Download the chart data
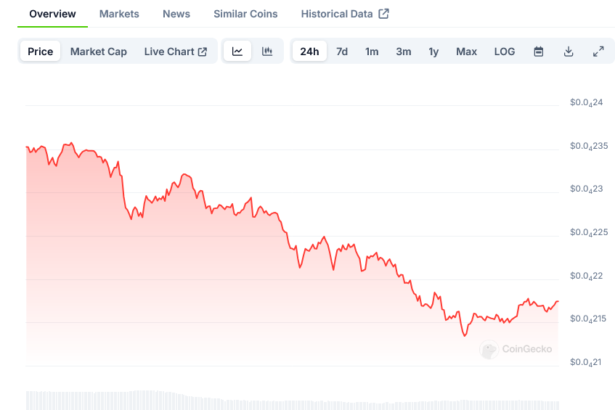 click(568, 52)
